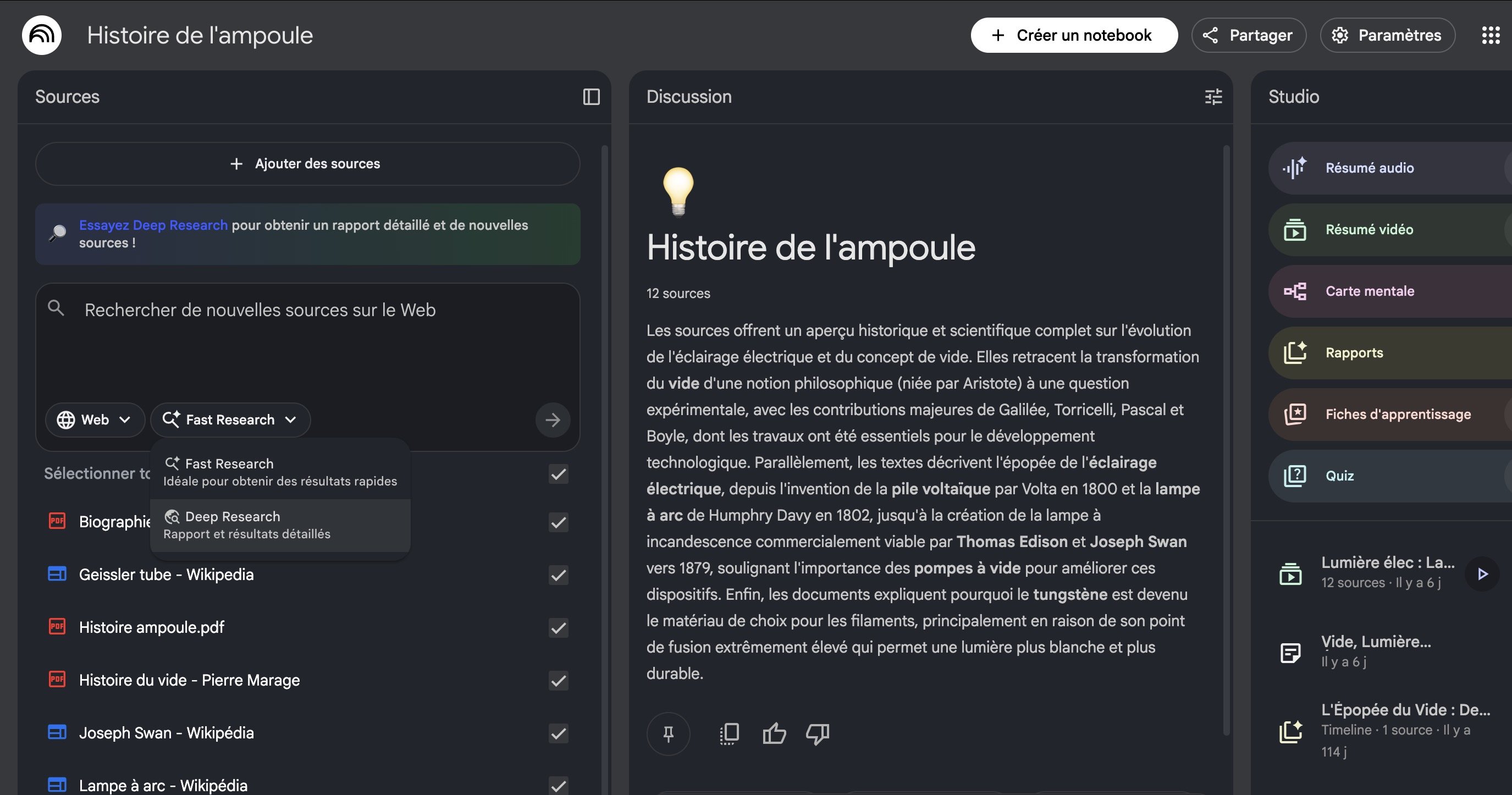This screenshot has width=1512, height=795.
Task: Click the Créer un notebook button
Action: click(1074, 35)
